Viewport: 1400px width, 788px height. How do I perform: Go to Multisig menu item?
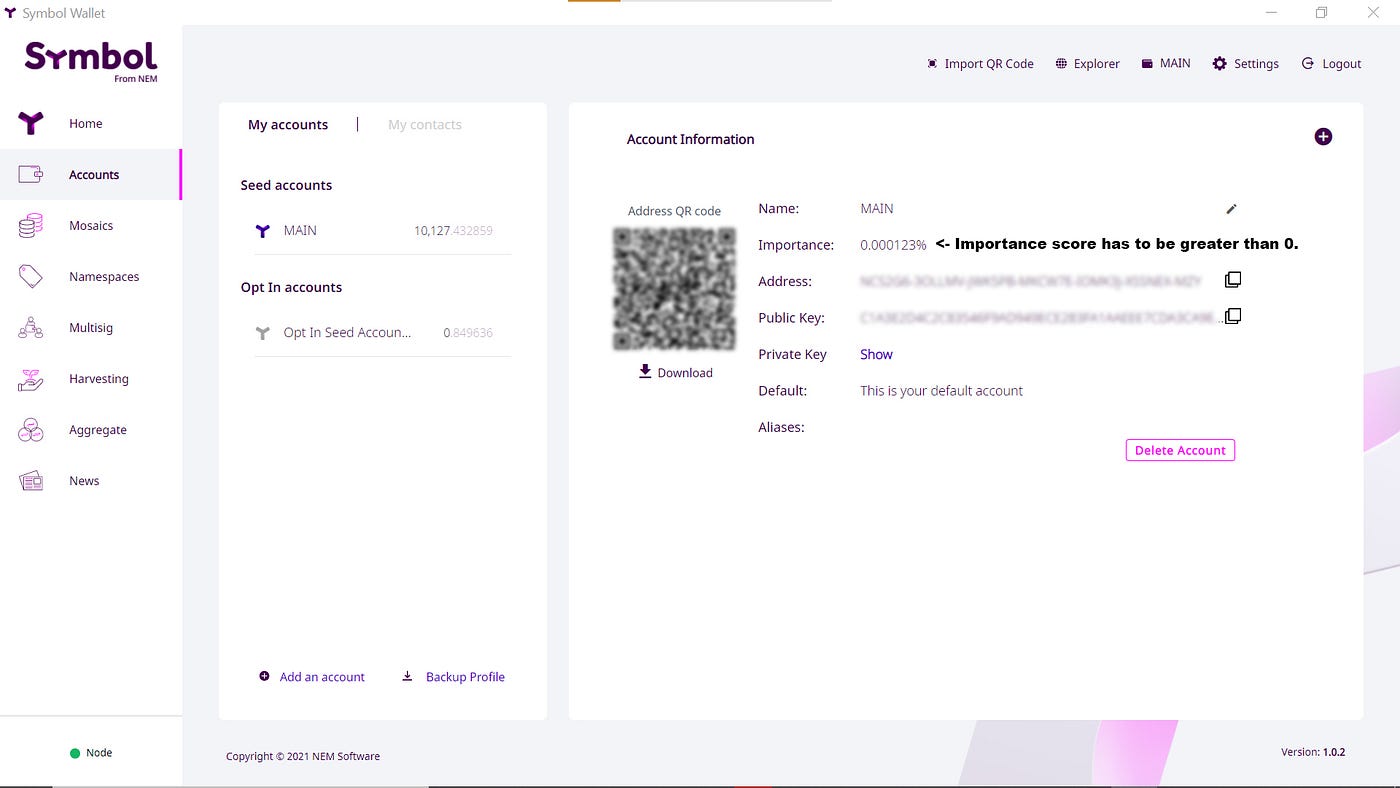click(91, 328)
